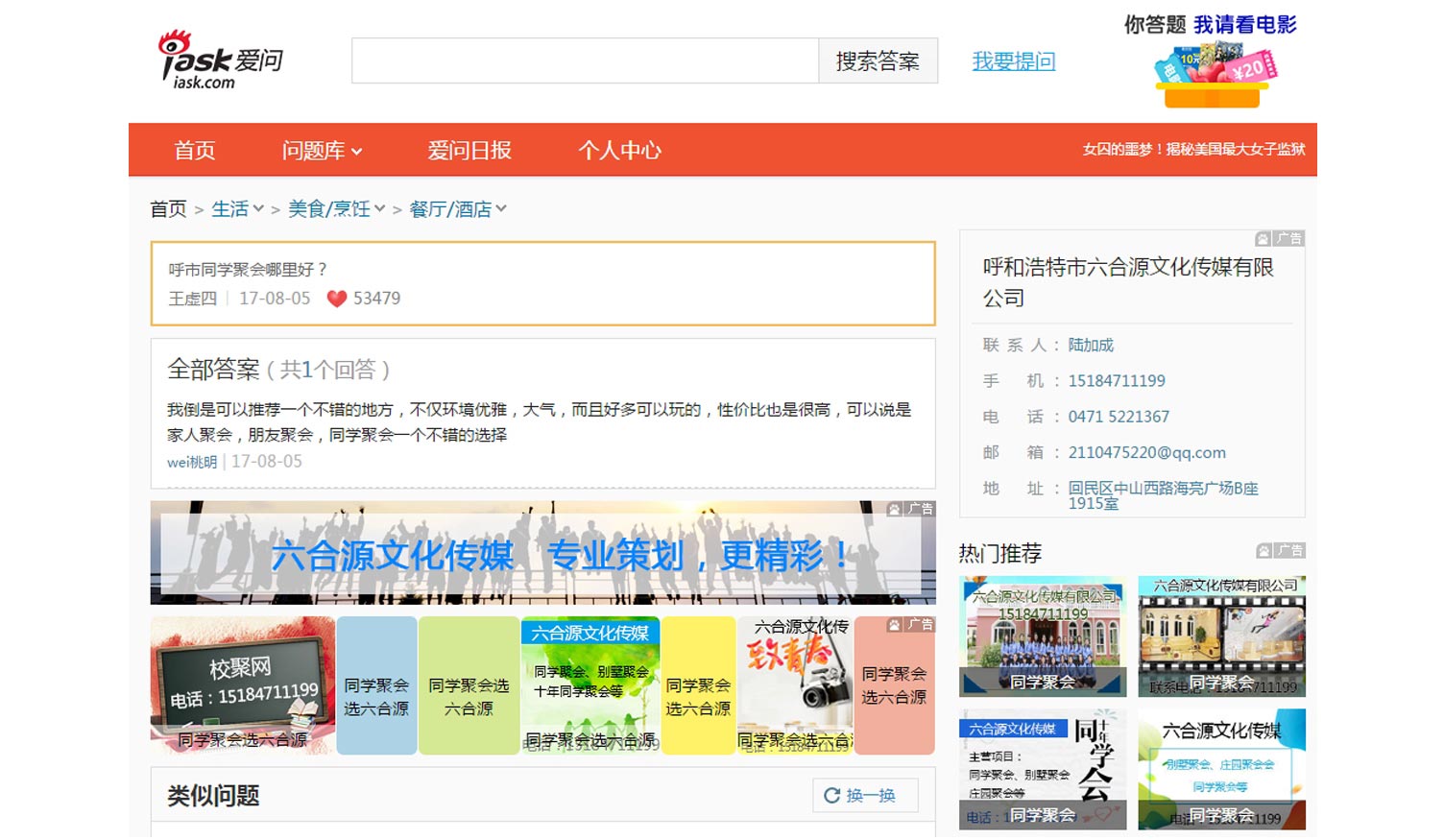The height and width of the screenshot is (840, 1444).
Task: Click the company title 呼和浩特市六合源文化传媒有限公司
Action: (x=1128, y=282)
